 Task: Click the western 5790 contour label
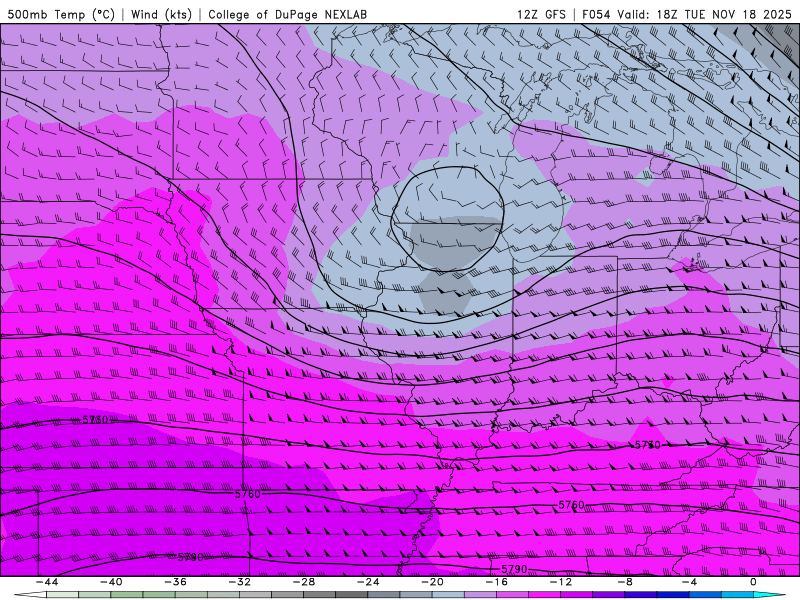click(x=191, y=557)
